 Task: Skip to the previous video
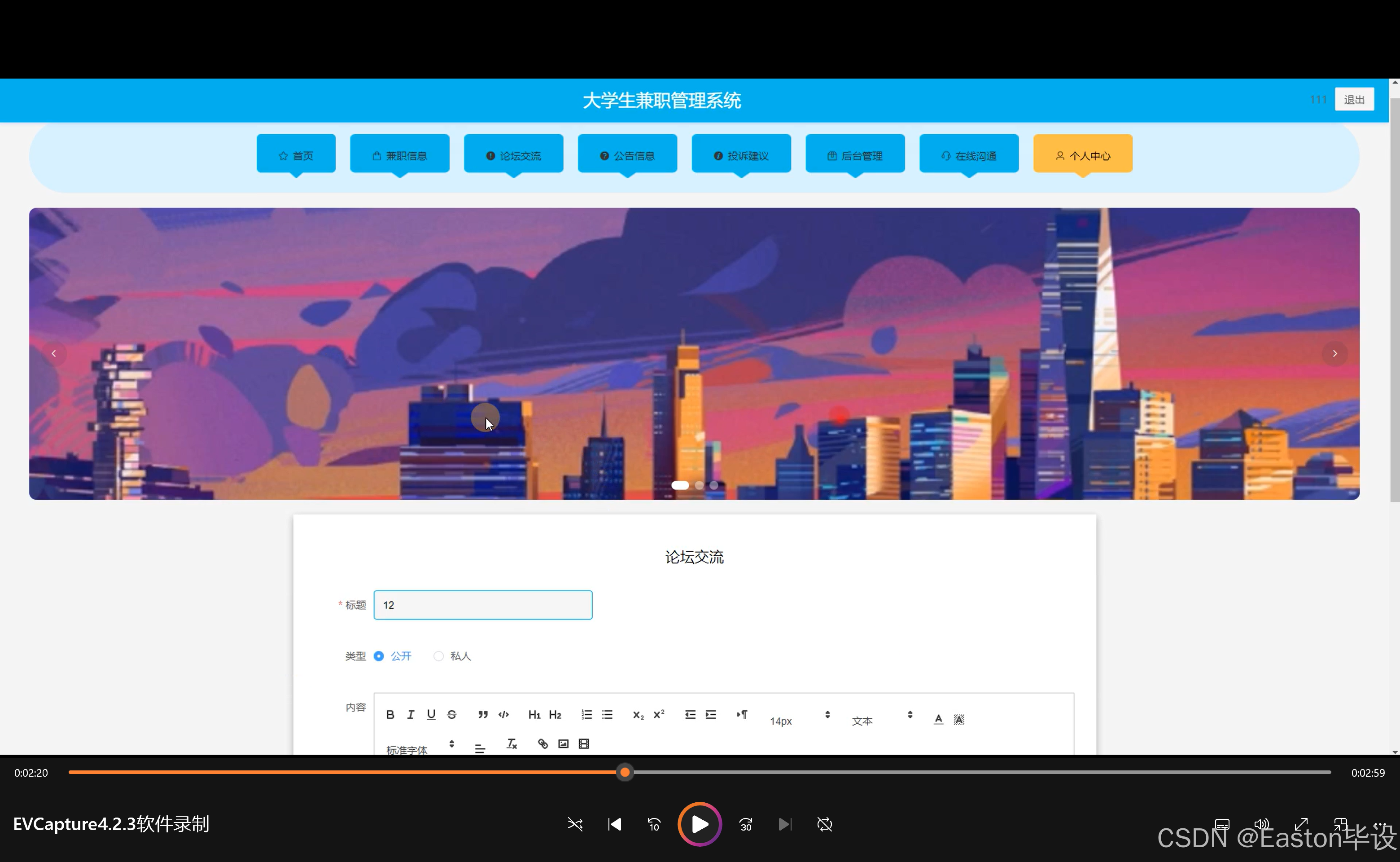[x=614, y=824]
